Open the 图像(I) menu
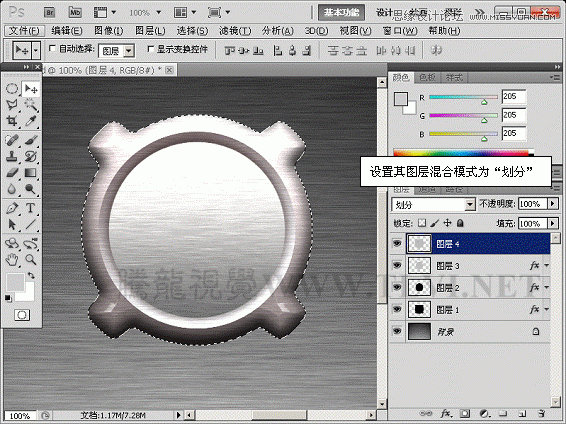 pos(108,31)
